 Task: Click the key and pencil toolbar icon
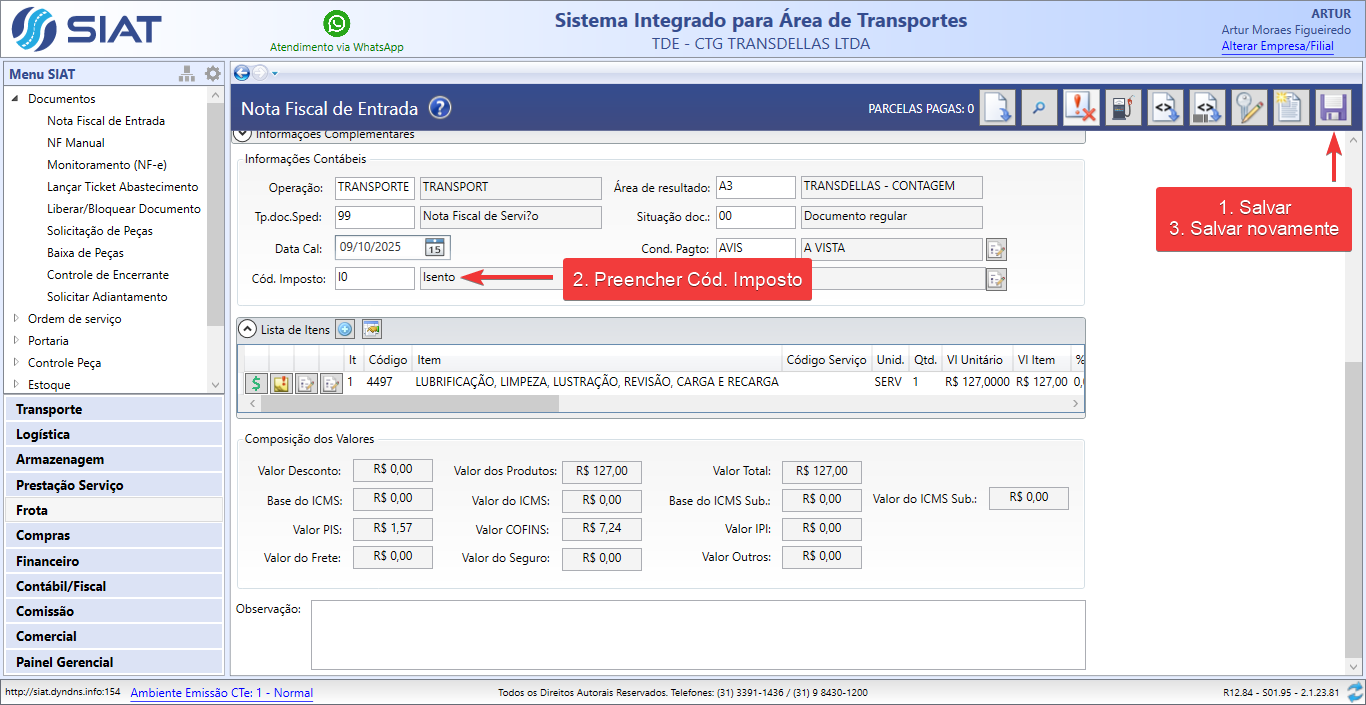(x=1248, y=108)
